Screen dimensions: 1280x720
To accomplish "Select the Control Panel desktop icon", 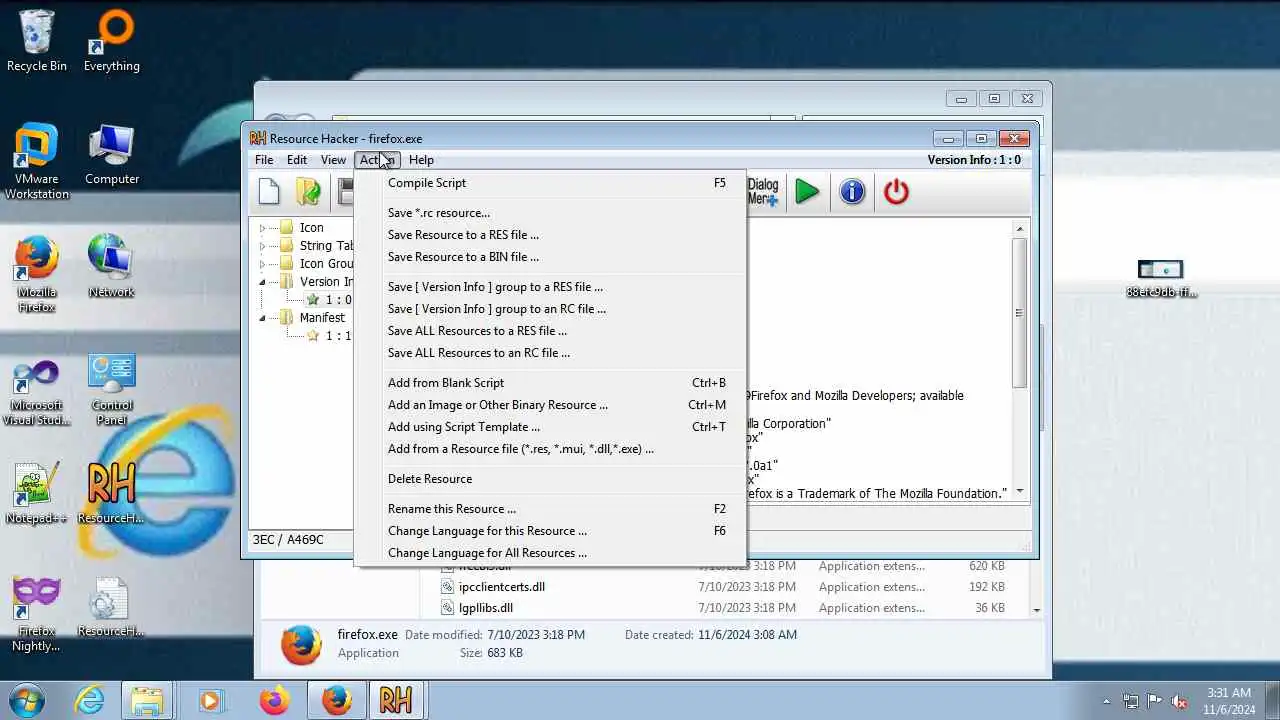I will tap(112, 390).
